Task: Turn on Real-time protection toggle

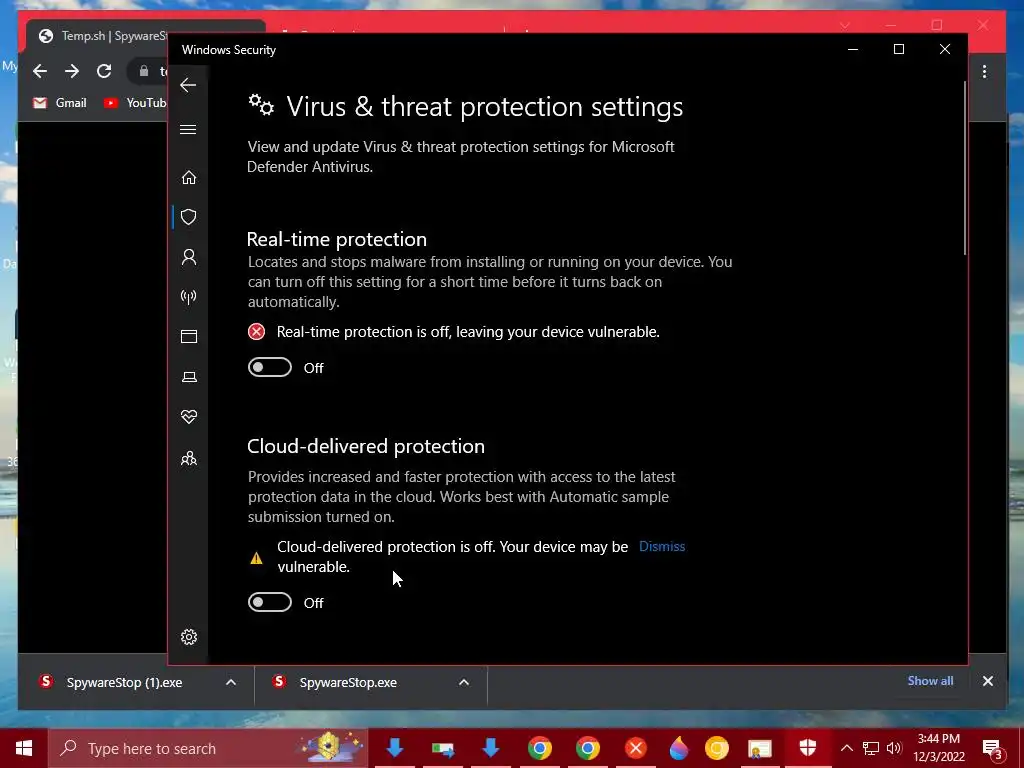Action: [x=270, y=368]
